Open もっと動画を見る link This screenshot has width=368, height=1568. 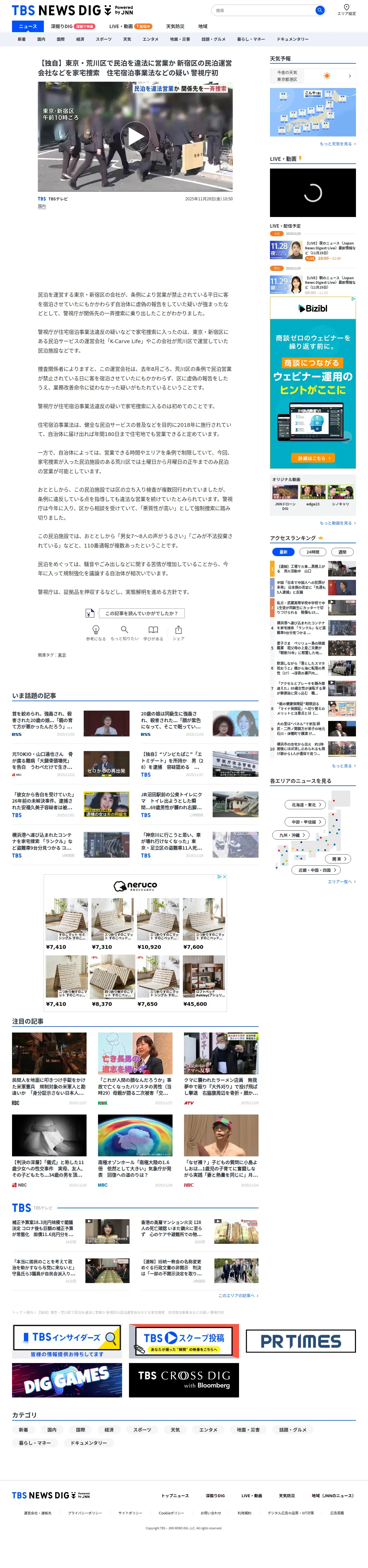(x=338, y=523)
